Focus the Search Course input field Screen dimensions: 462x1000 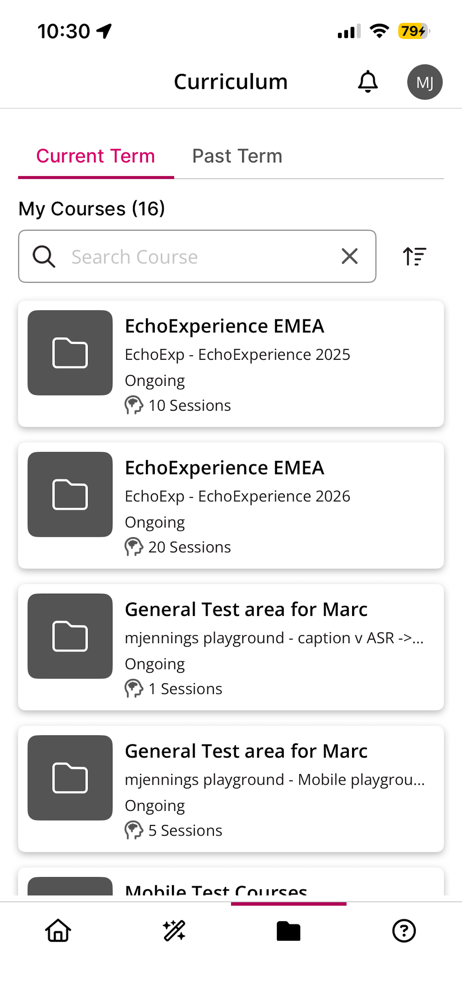pyautogui.click(x=197, y=256)
